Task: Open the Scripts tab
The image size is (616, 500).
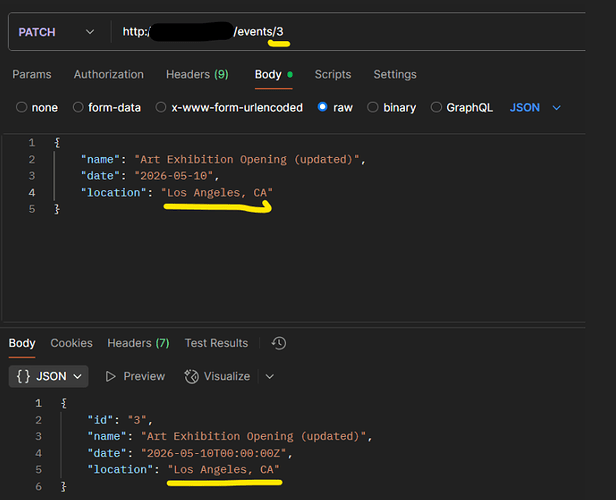Action: click(x=333, y=74)
